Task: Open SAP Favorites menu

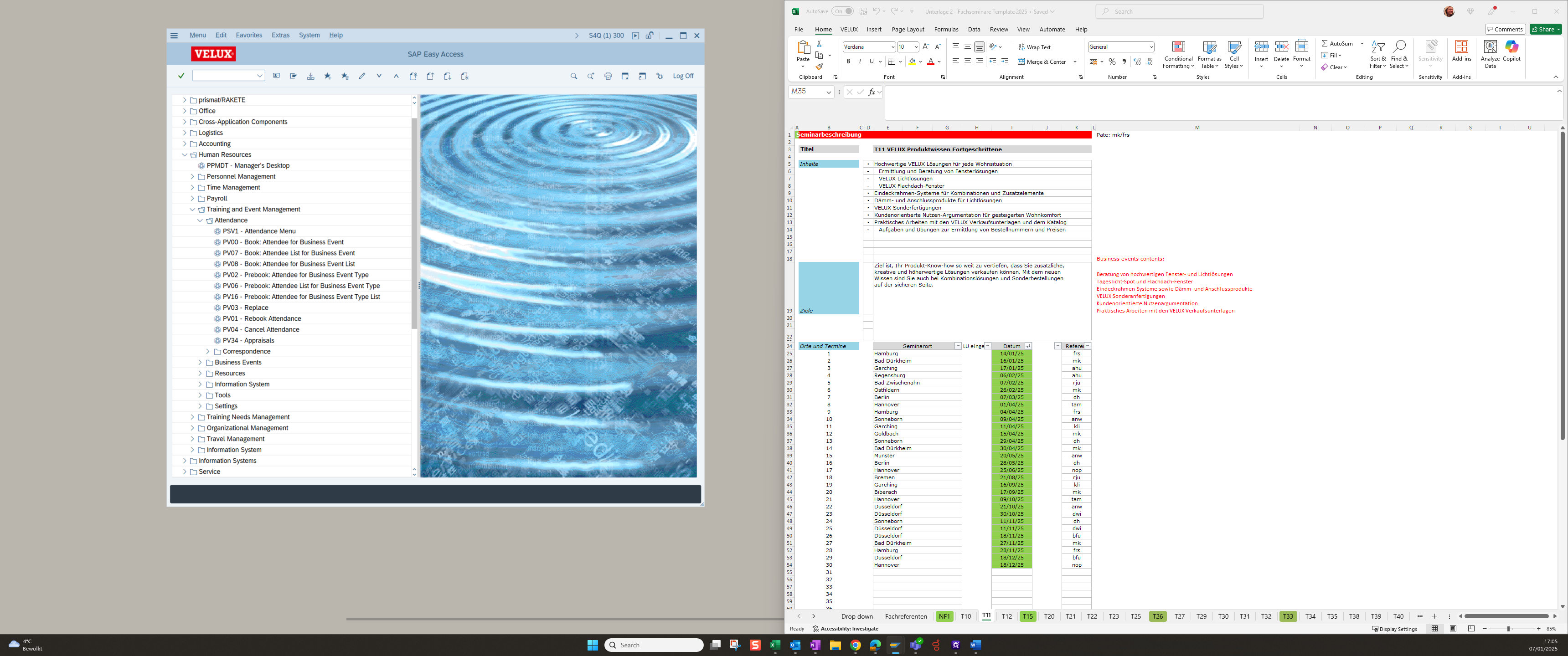Action: click(x=249, y=35)
